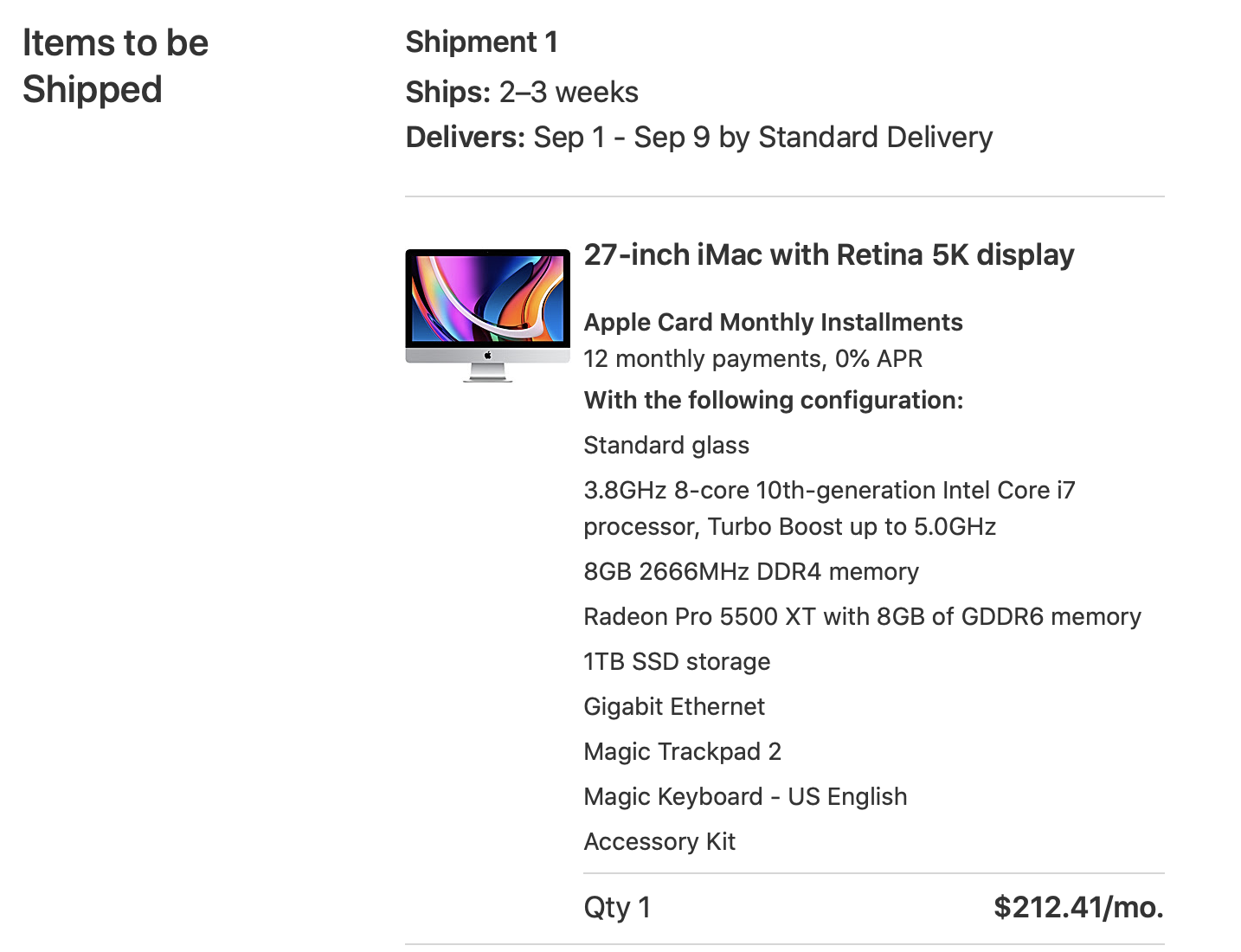
Task: Click the Magic Keyboard - US English line
Action: coord(745,797)
